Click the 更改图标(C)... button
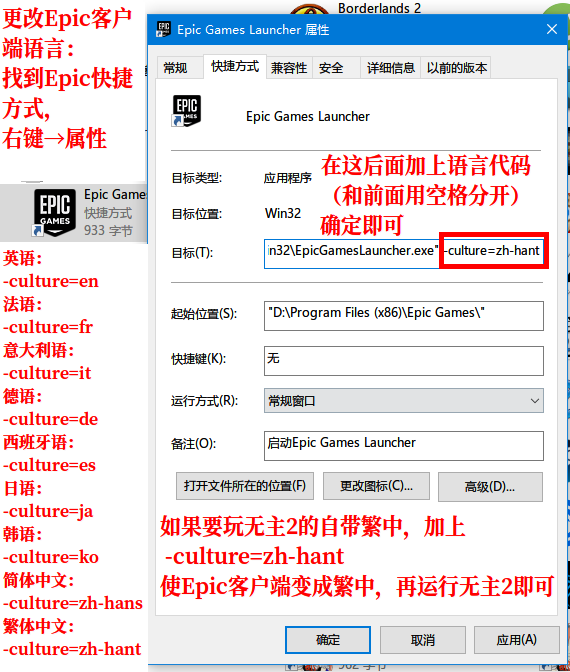570x672 pixels. point(376,486)
